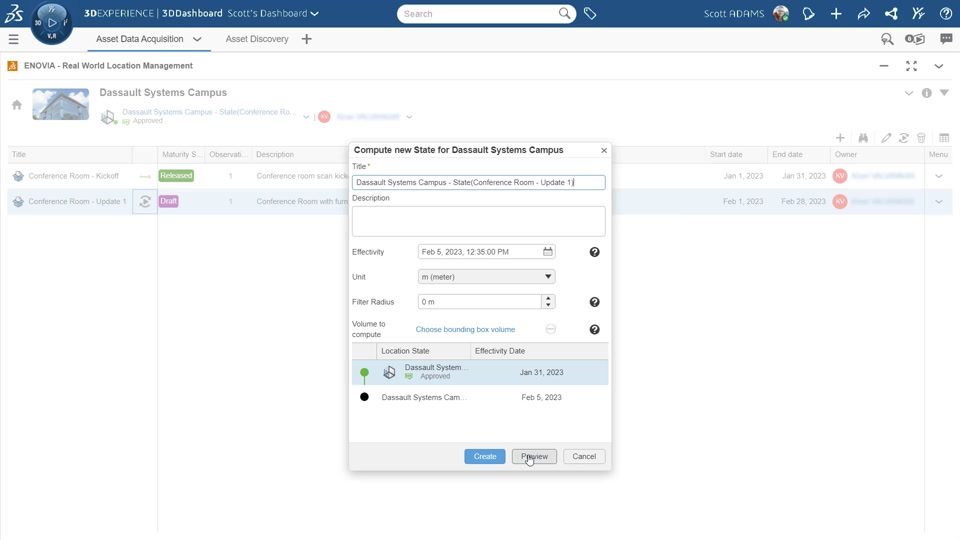Click the information icon in widget header

(x=926, y=93)
